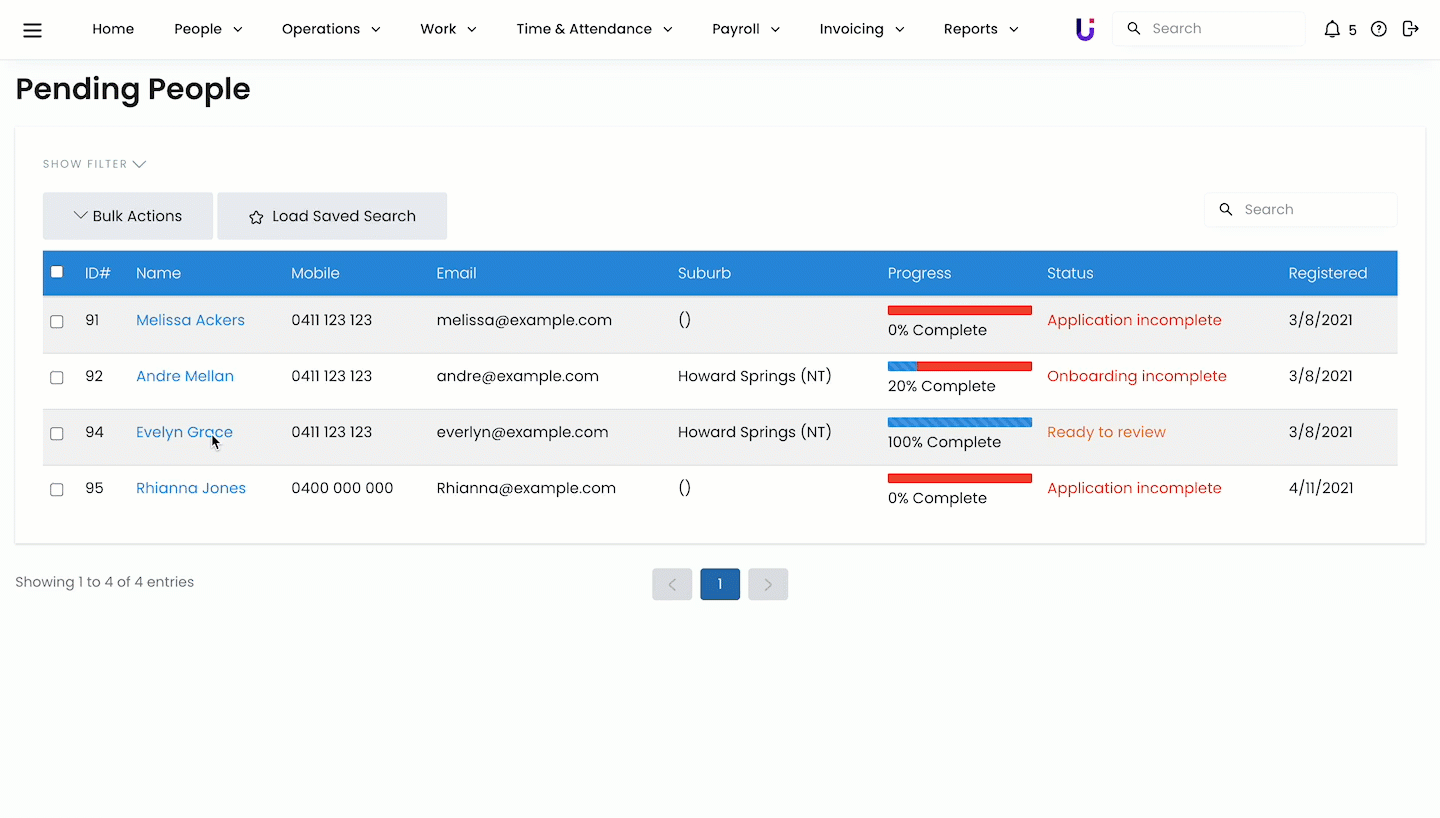This screenshot has width=1440, height=818.
Task: Click the Home menu item
Action: point(113,29)
